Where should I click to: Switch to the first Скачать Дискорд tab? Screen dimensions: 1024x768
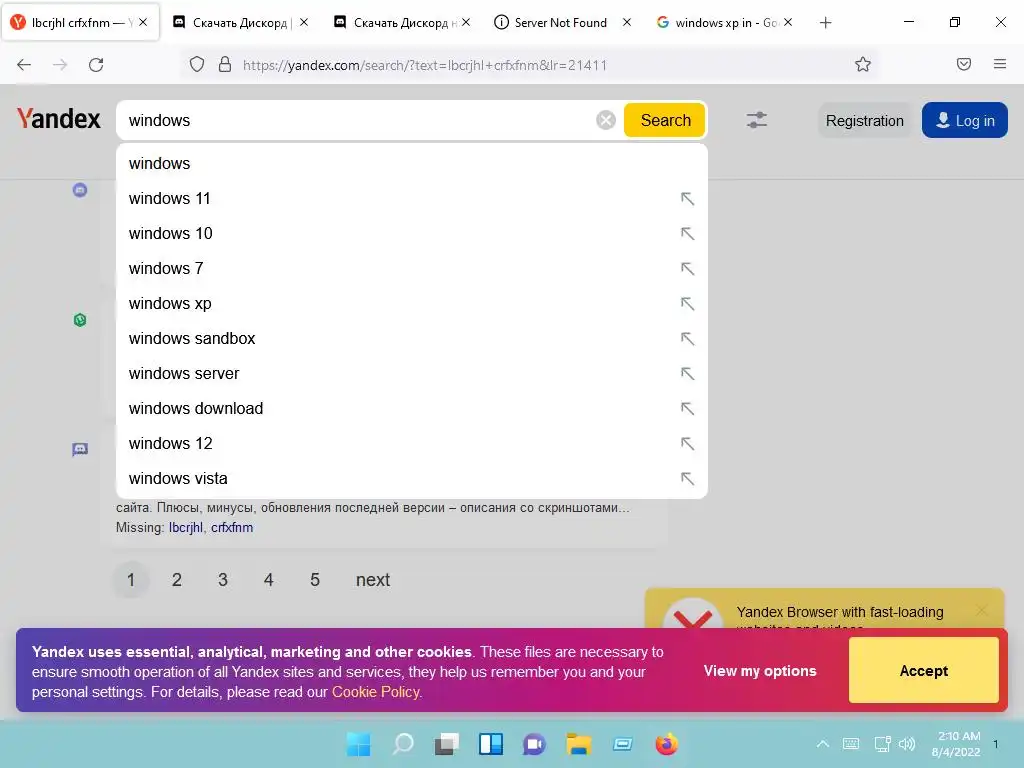point(240,23)
